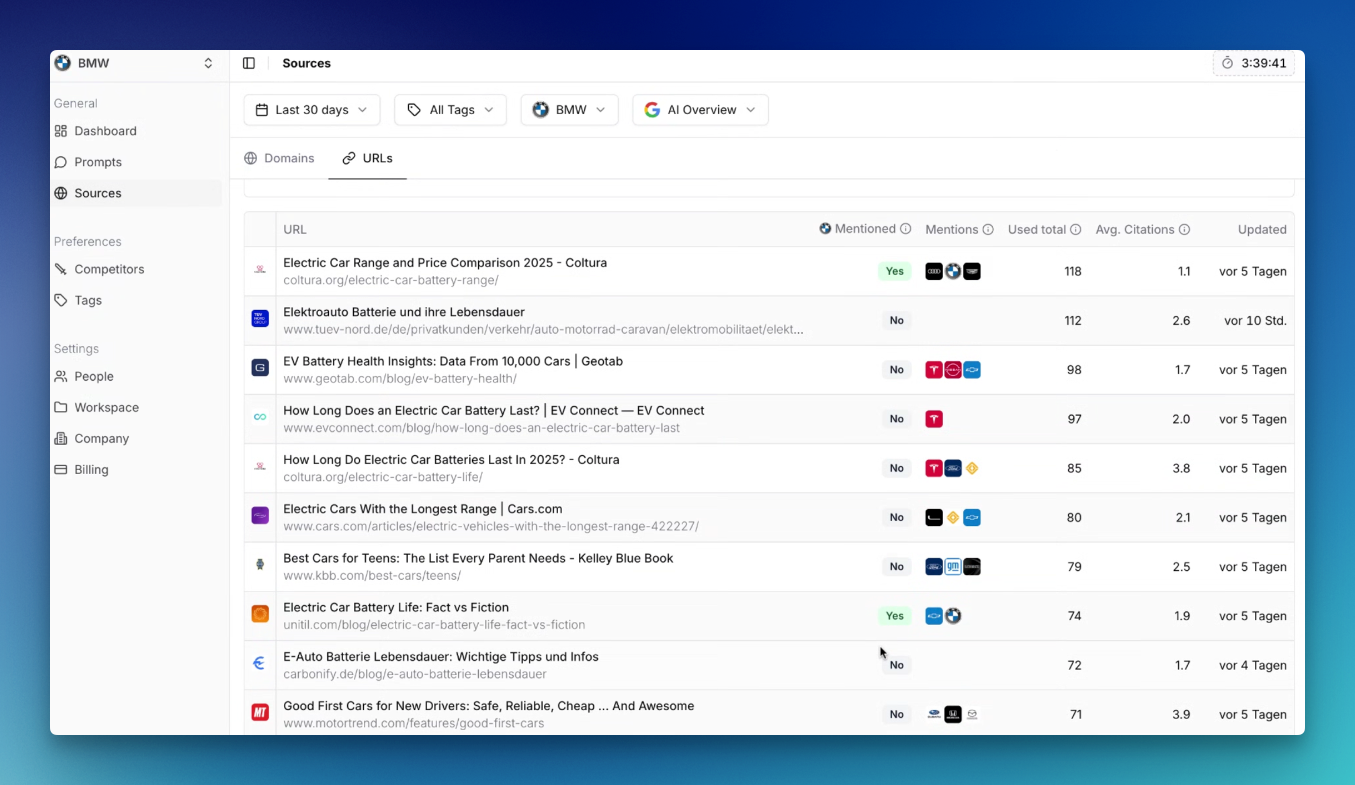Open the BMW brand filter dropdown
This screenshot has width=1355, height=785.
570,110
